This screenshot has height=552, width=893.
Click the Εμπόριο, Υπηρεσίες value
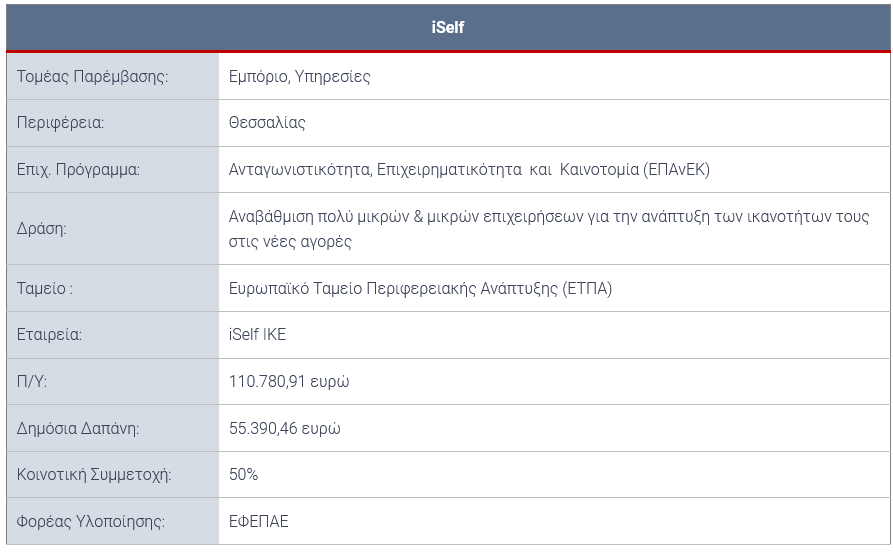coord(299,76)
